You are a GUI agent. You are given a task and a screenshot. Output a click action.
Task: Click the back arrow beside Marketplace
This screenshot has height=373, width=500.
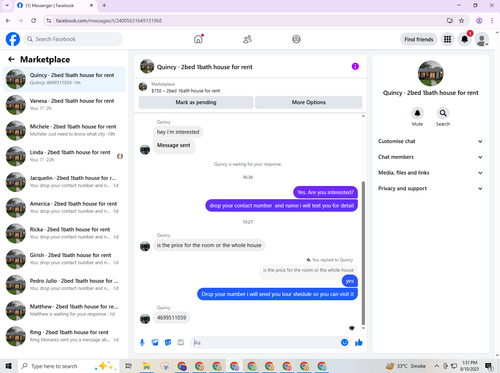11,59
